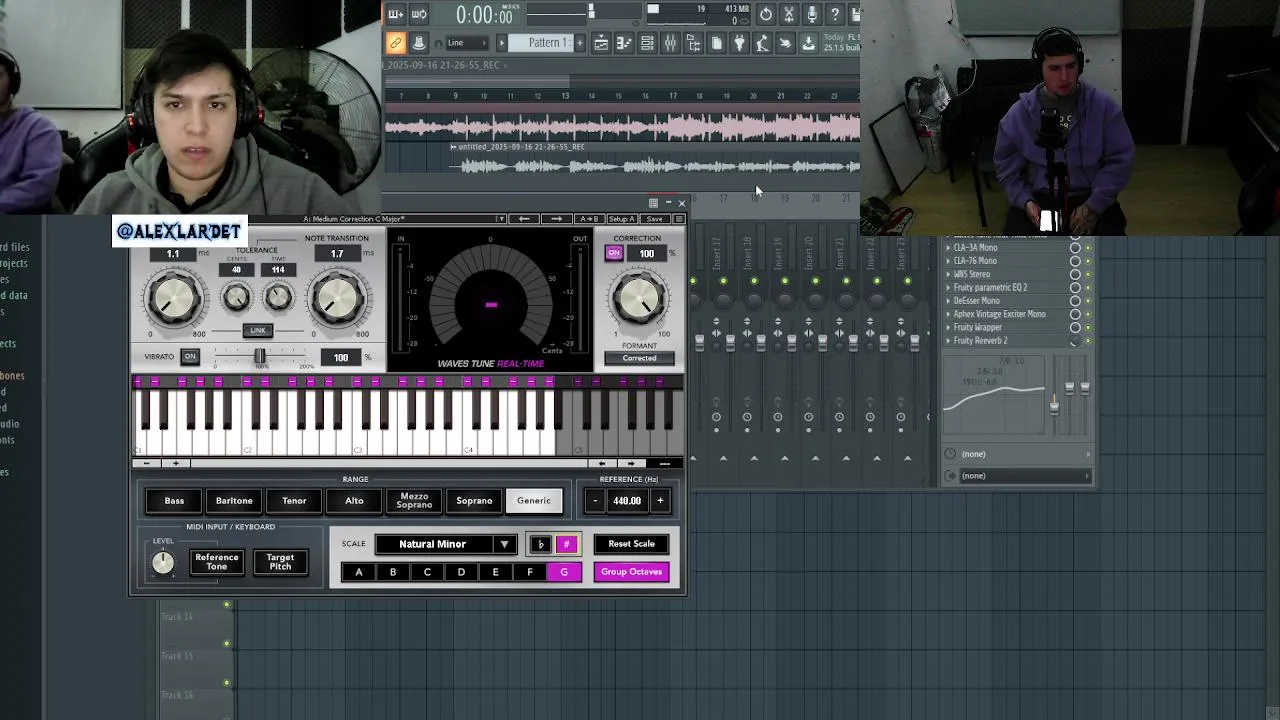
Task: Toggle typing keyboard to piano icon
Action: pyautogui.click(x=395, y=14)
